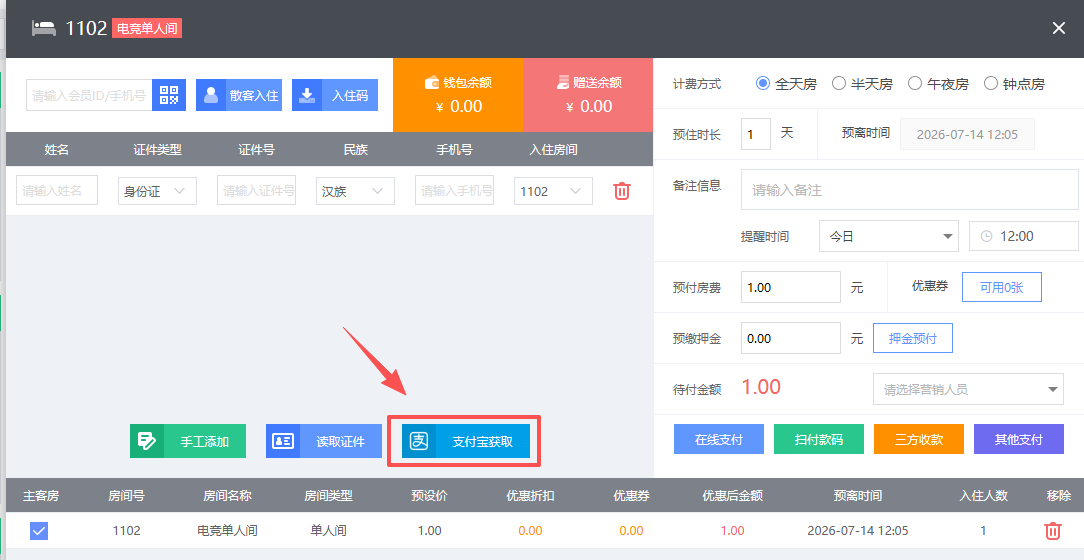The height and width of the screenshot is (560, 1084).
Task: Click 读取证件 read ID button
Action: (324, 441)
